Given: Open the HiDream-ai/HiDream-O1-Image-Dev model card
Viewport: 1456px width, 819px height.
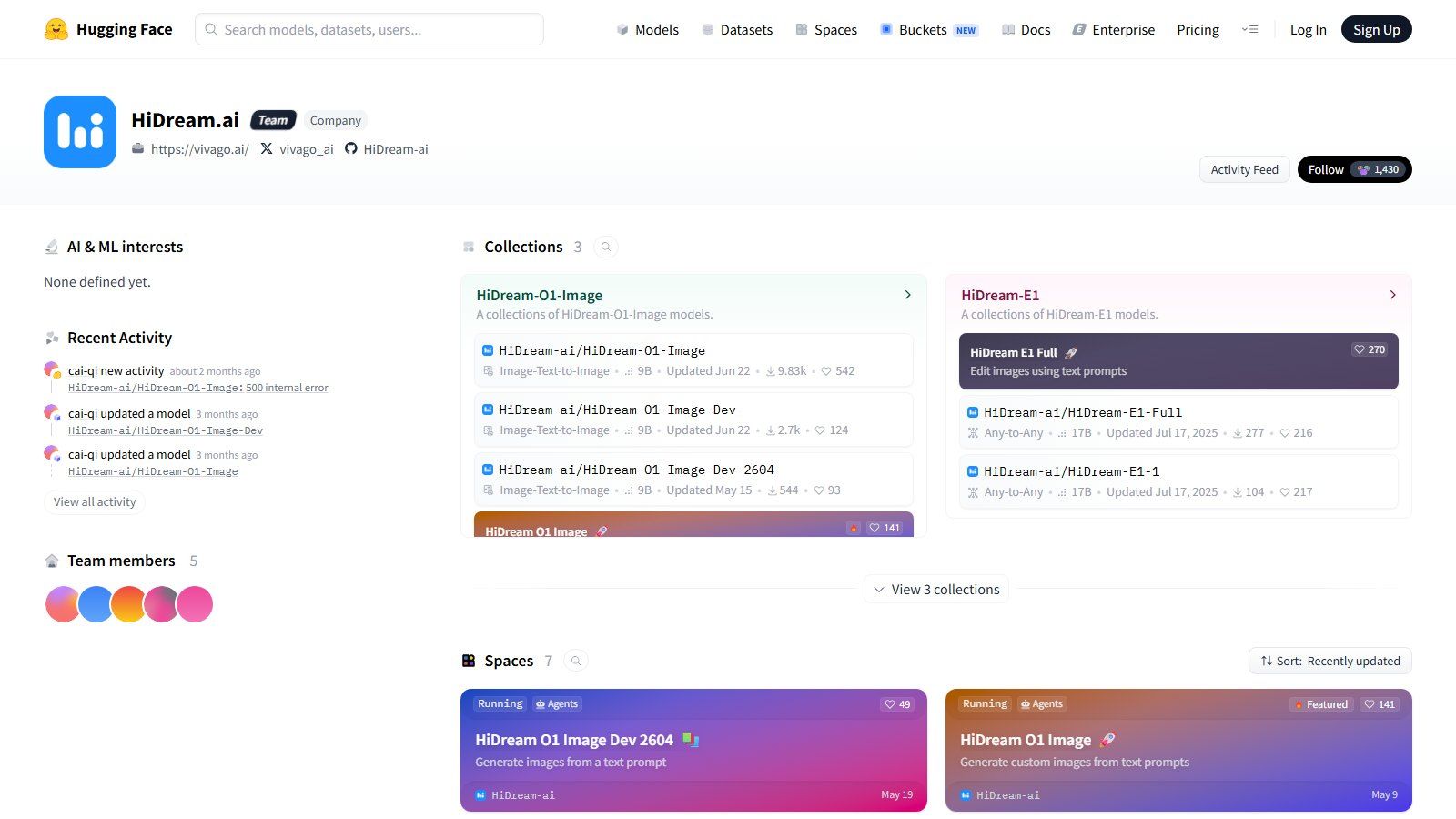Looking at the screenshot, I should pos(693,420).
